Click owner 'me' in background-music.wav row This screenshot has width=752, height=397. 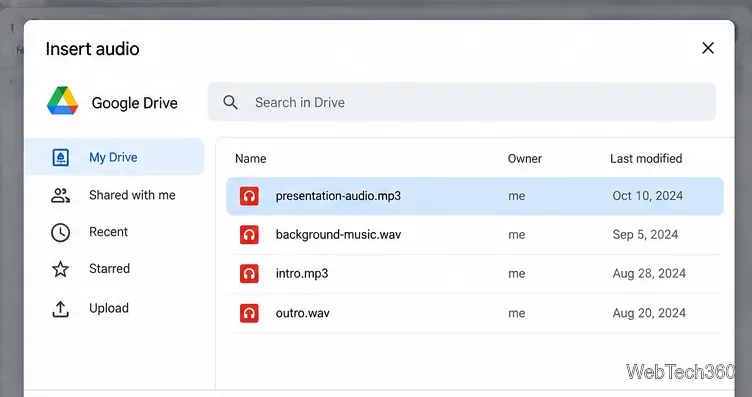click(517, 235)
